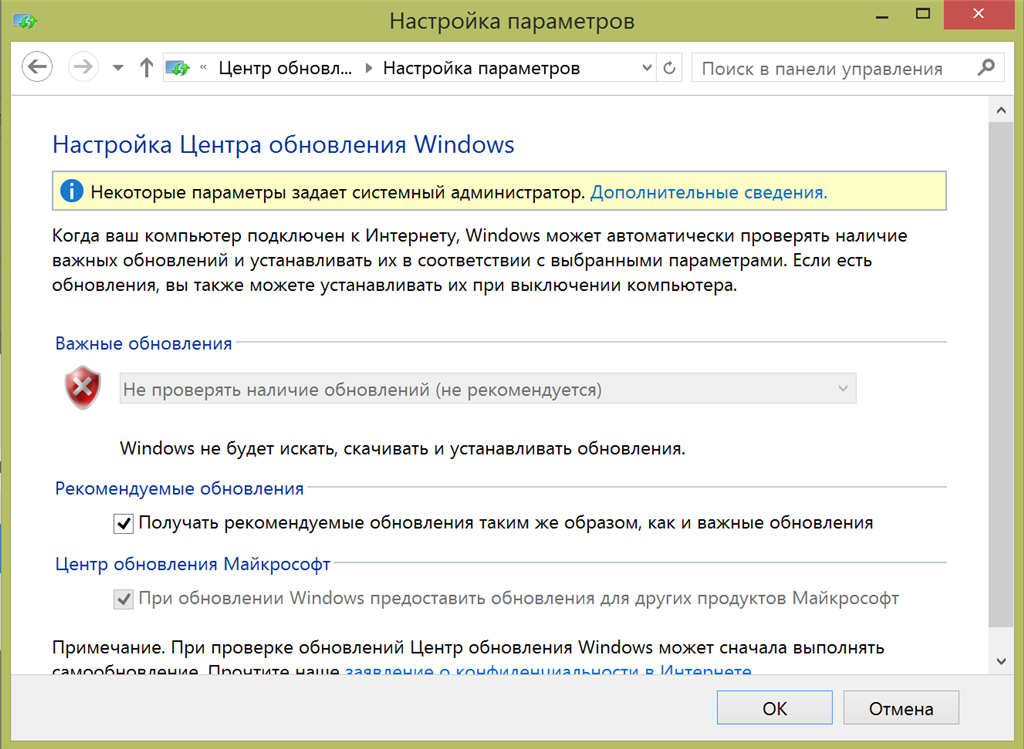
Task: Click the address bar double-chevron overflow
Action: point(203,67)
